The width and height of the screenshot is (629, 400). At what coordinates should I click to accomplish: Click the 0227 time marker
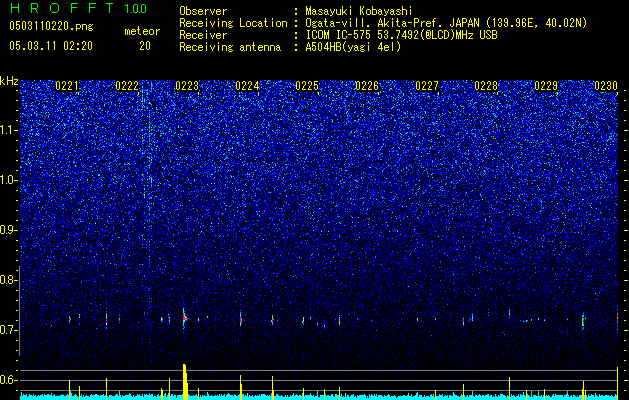tap(427, 86)
